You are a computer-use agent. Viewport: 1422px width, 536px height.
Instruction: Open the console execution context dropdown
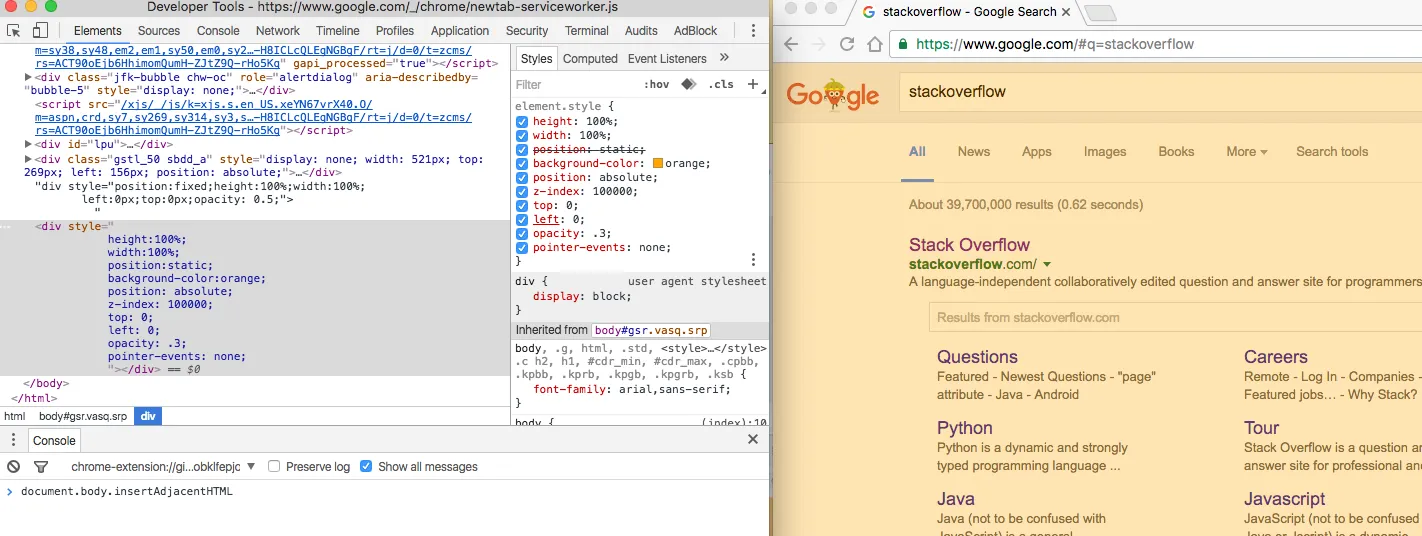pyautogui.click(x=163, y=466)
